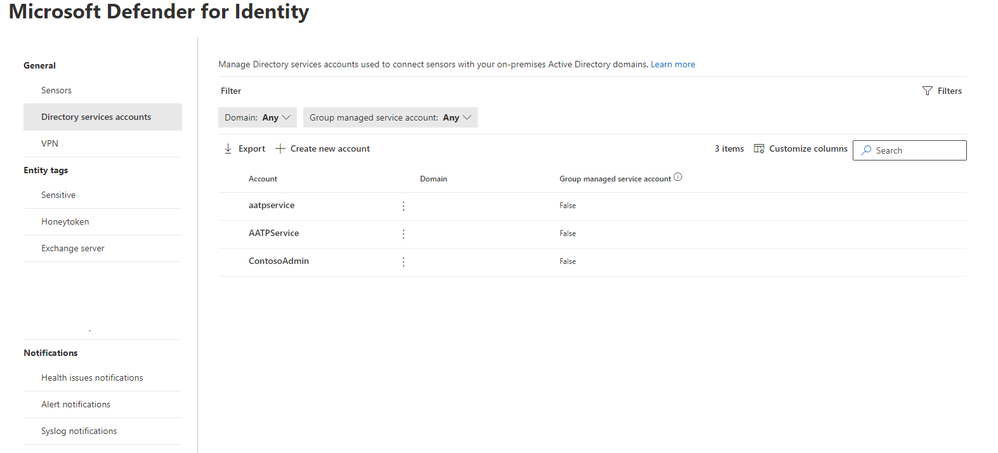Select the ContosoAdmin account row
Image resolution: width=998 pixels, height=453 pixels.
[593, 262]
